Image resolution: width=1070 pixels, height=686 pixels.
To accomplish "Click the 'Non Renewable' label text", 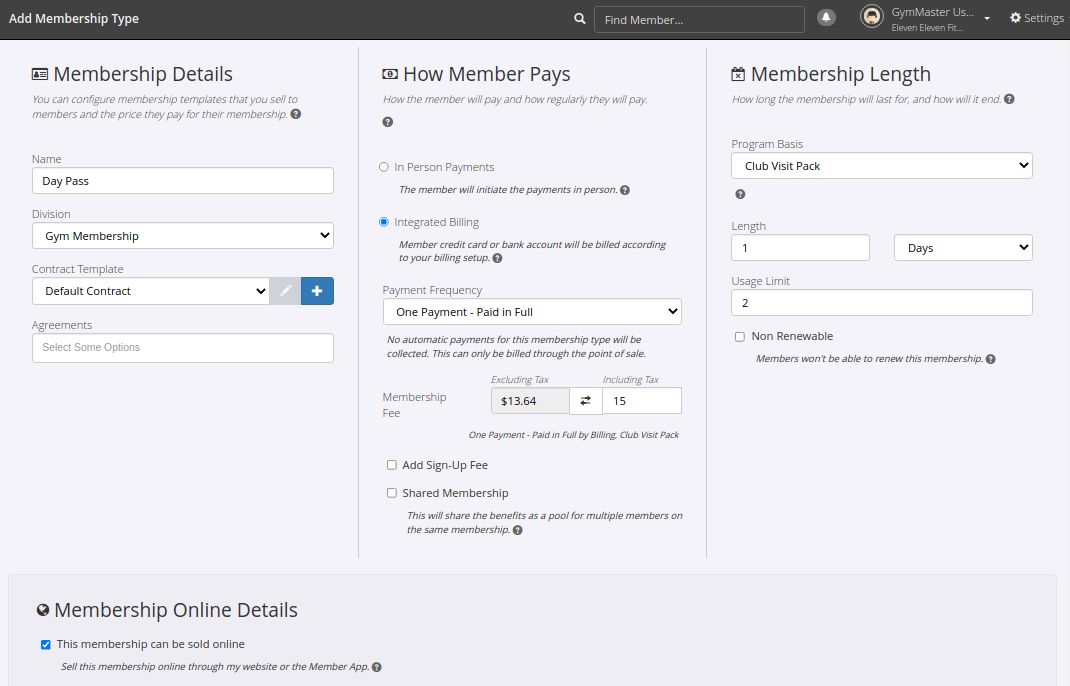I will tap(792, 336).
